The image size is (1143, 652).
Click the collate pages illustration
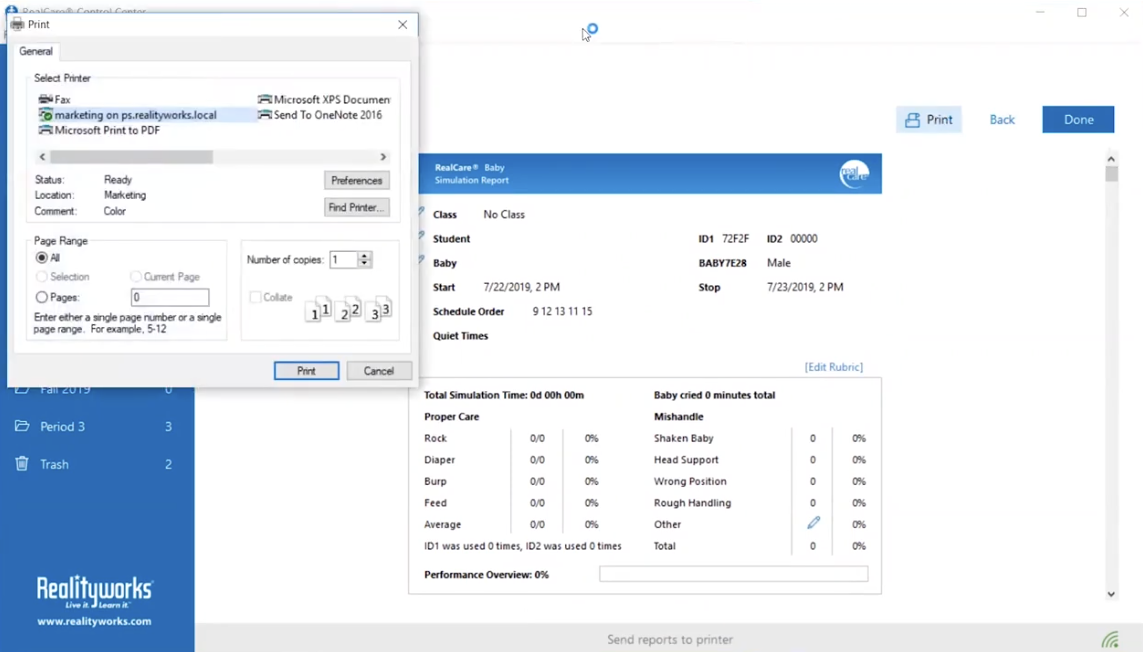point(348,310)
